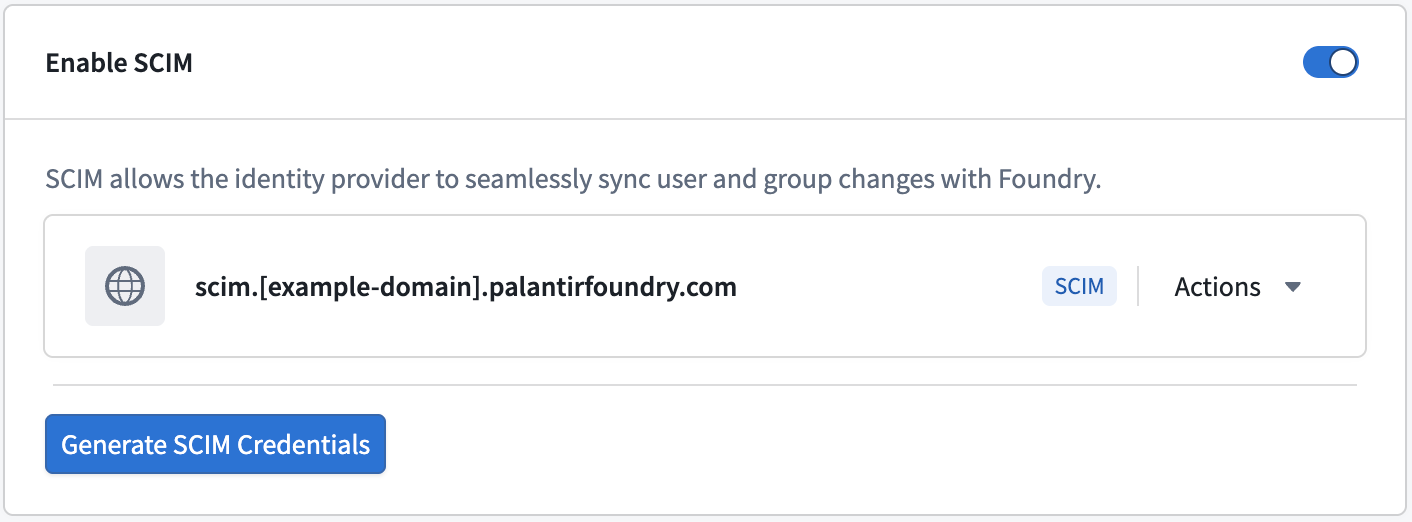The width and height of the screenshot is (1412, 522).
Task: Generate new credentials for SCIM
Action: (x=215, y=444)
